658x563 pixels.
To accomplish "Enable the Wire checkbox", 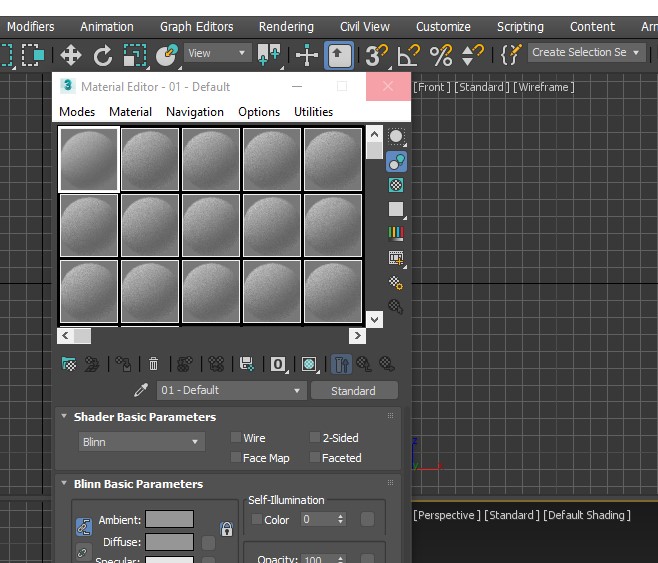I will tap(236, 437).
